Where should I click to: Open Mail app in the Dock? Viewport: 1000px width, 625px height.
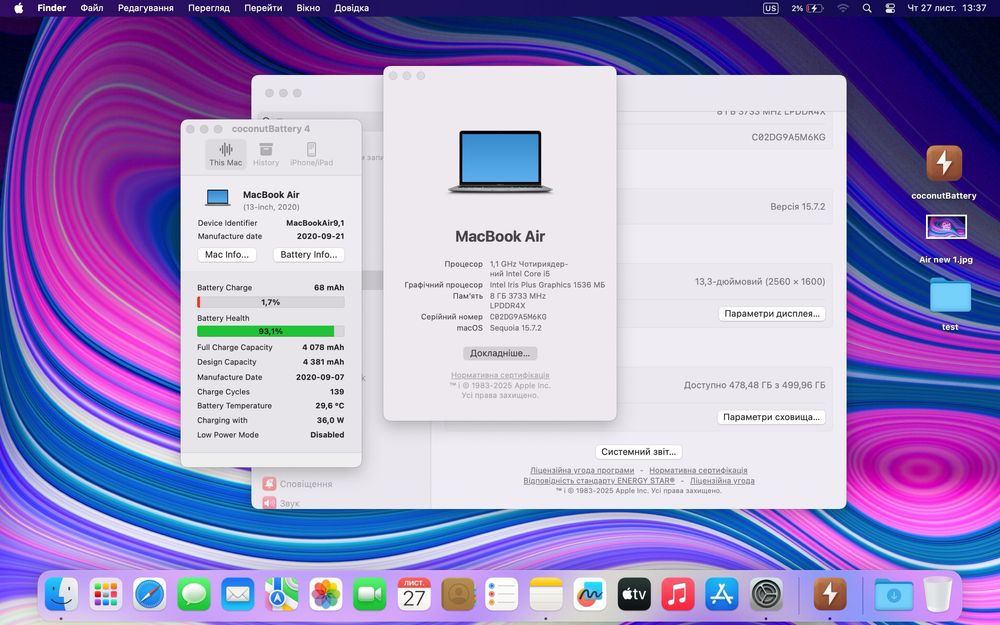[x=238, y=594]
